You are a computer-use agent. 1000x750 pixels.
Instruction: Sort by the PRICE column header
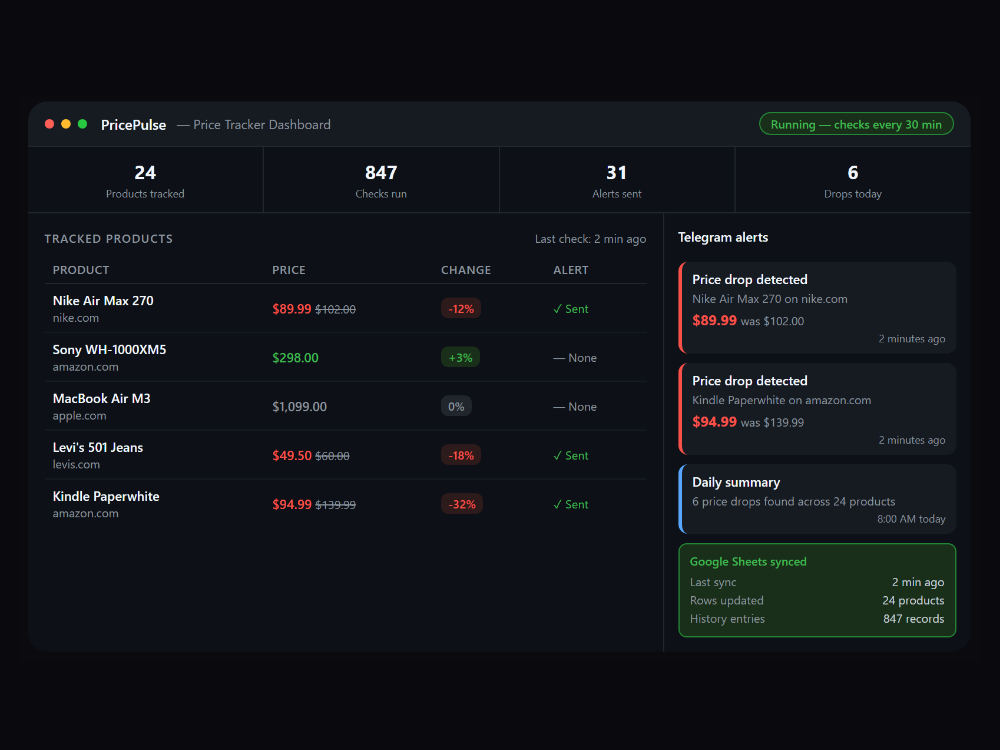coord(289,270)
